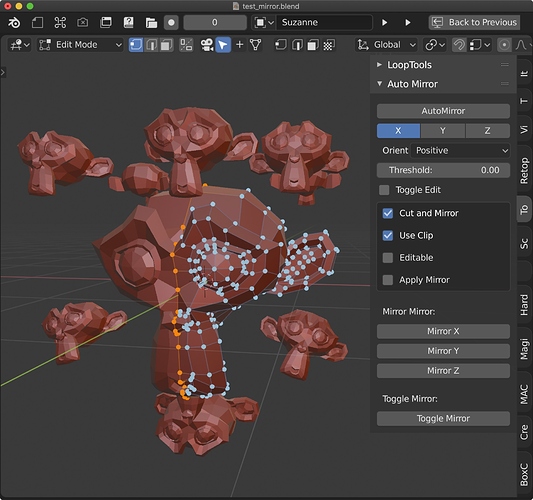
Task: Uncheck the Use Clip checkbox
Action: click(x=388, y=236)
